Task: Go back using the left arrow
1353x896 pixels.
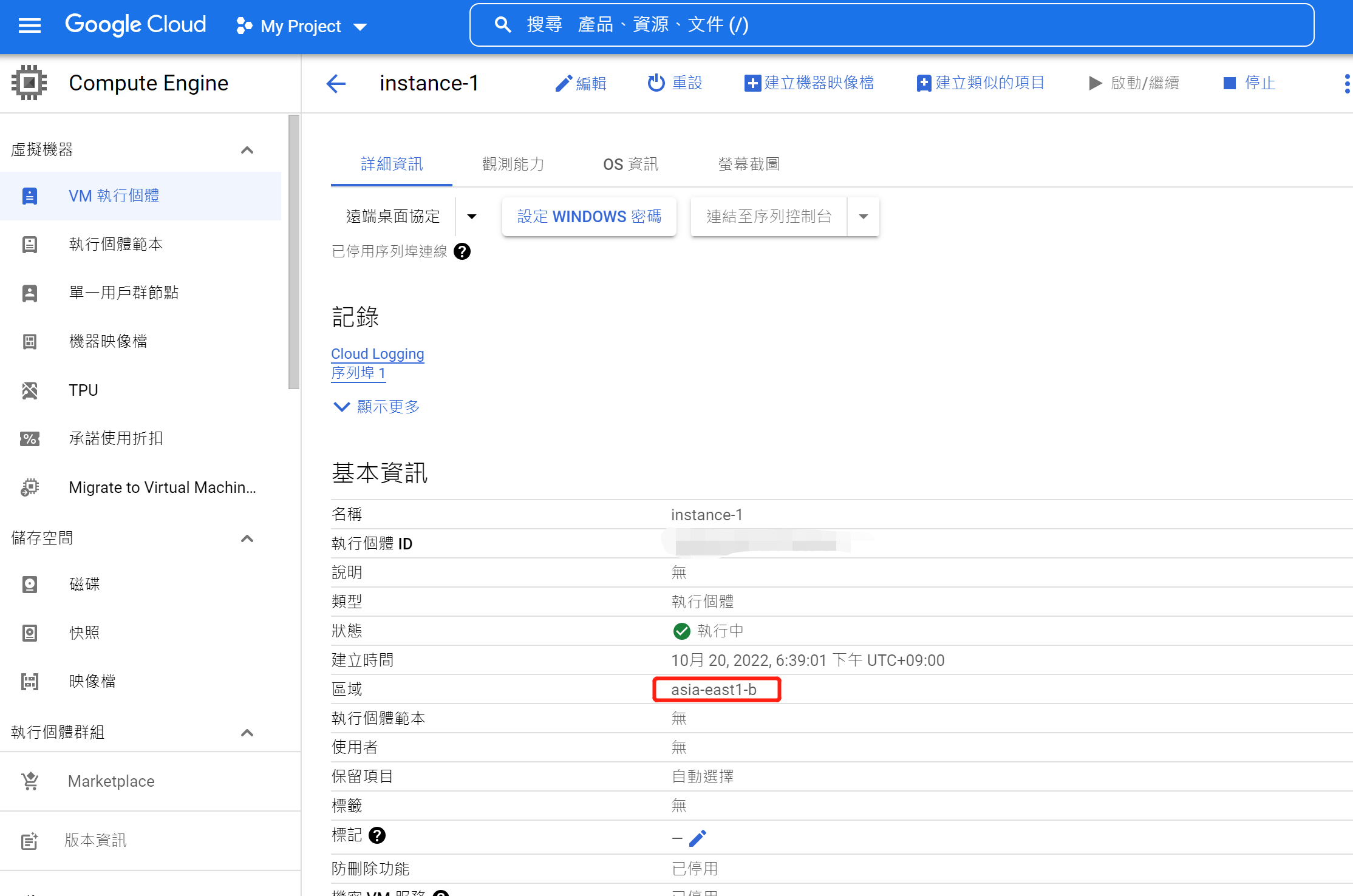Action: pos(336,83)
